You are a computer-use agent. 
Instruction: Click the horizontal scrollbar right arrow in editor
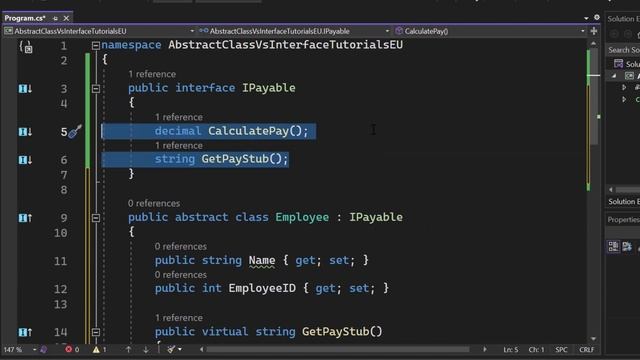click(485, 350)
